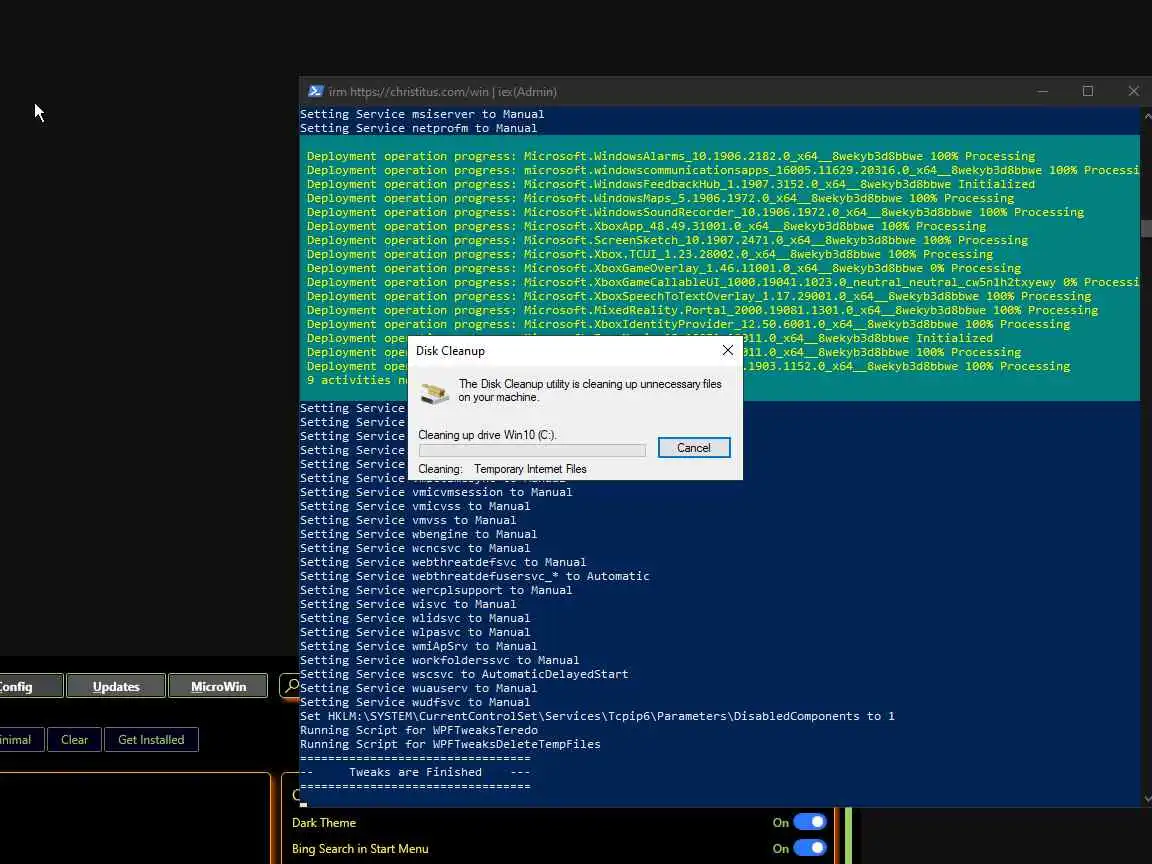Viewport: 1152px width, 864px height.
Task: Switch to the MicroWin tab
Action: 218,686
